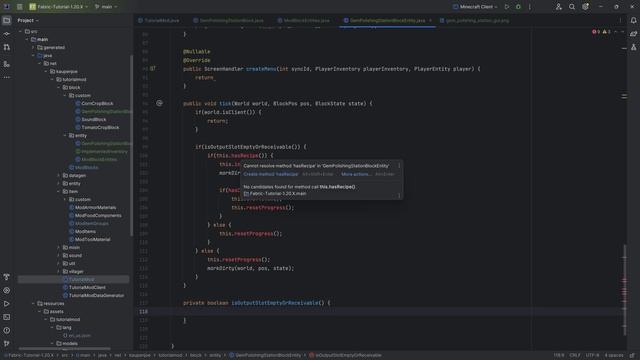Open the Notifications bell panel

point(633,20)
